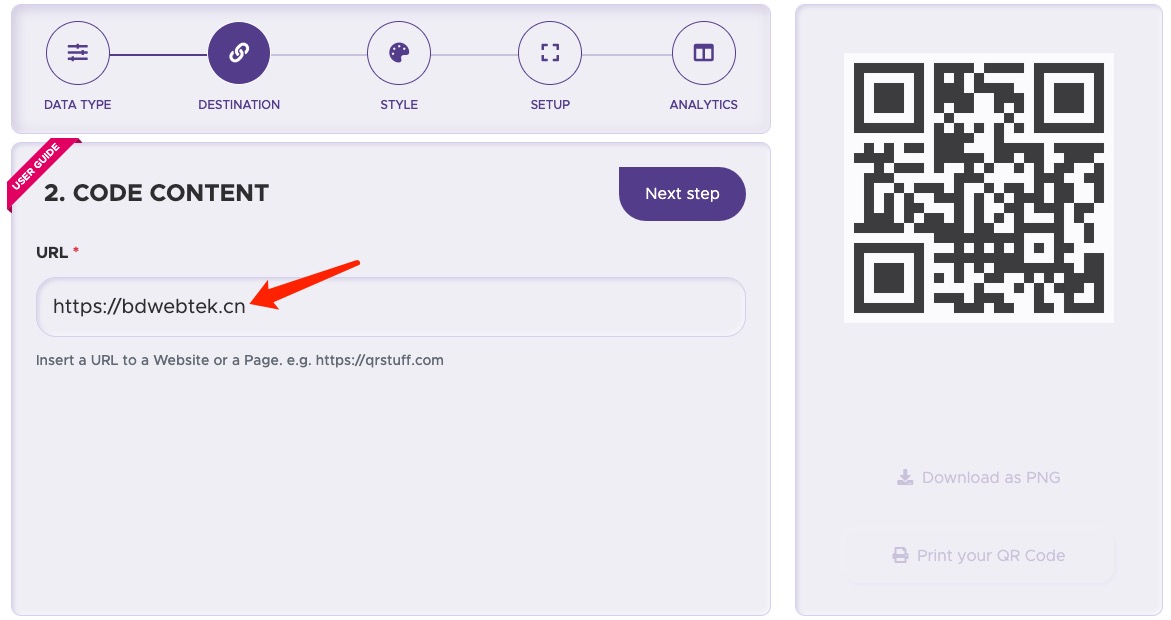Screen dimensions: 1171x620
Task: Open the User Guide ribbon
Action: click(41, 172)
